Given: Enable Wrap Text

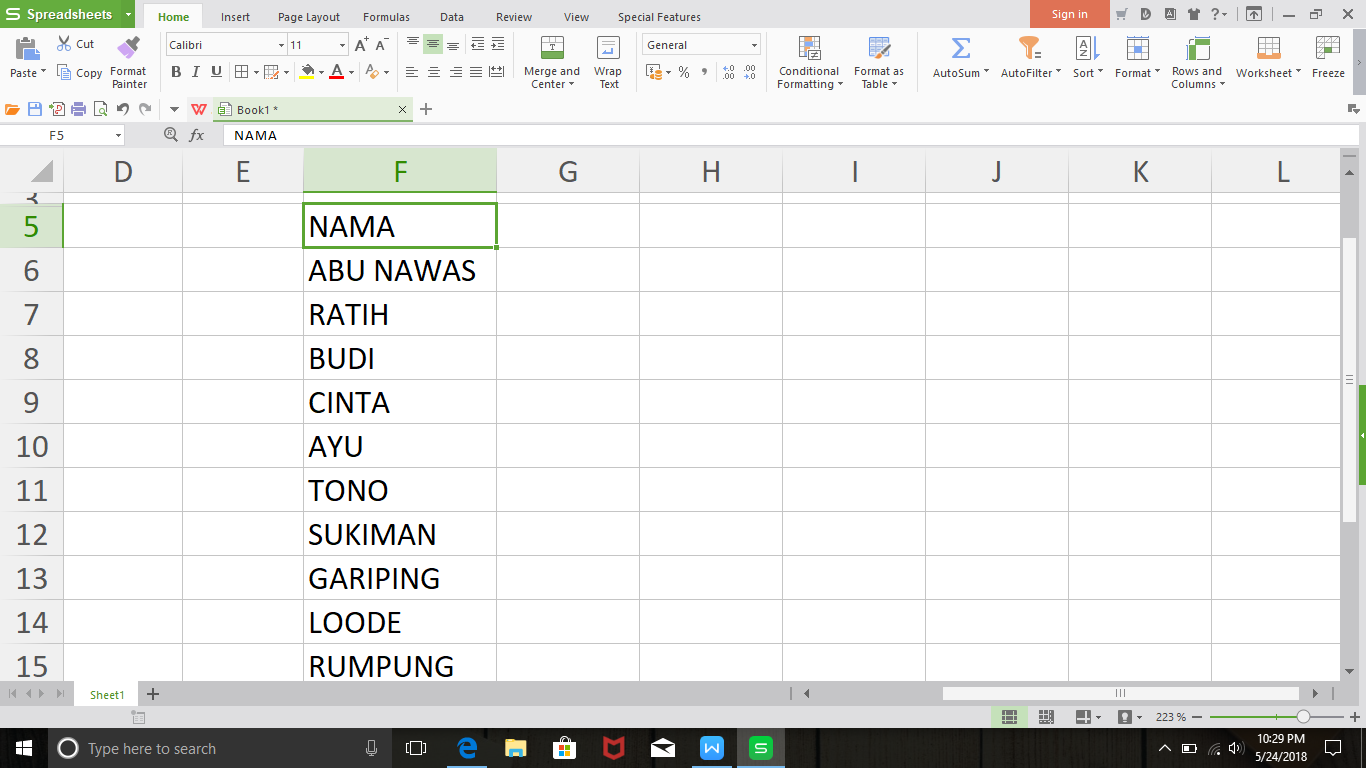Looking at the screenshot, I should 608,62.
